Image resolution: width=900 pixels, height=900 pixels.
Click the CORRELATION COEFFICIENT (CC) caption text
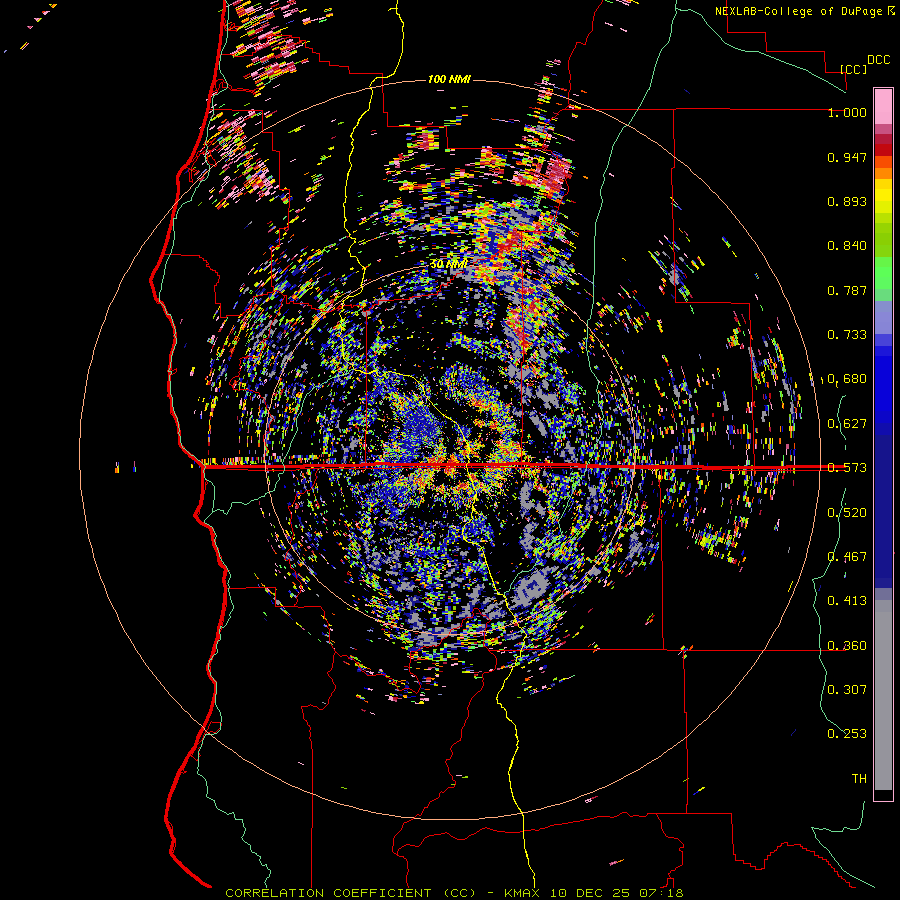click(351, 893)
